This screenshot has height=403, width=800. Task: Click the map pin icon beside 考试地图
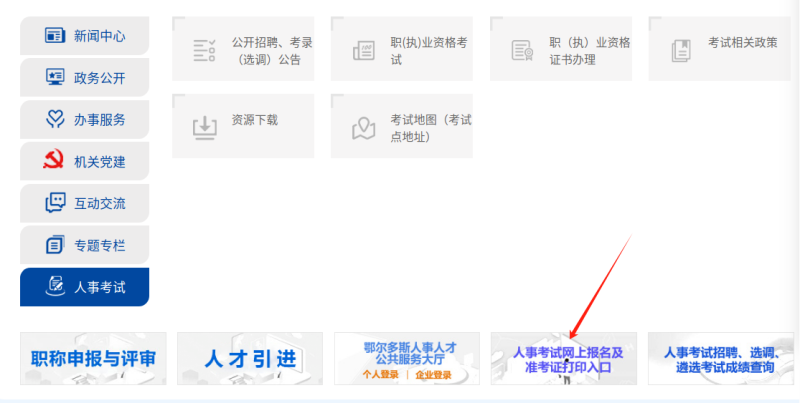click(x=363, y=128)
